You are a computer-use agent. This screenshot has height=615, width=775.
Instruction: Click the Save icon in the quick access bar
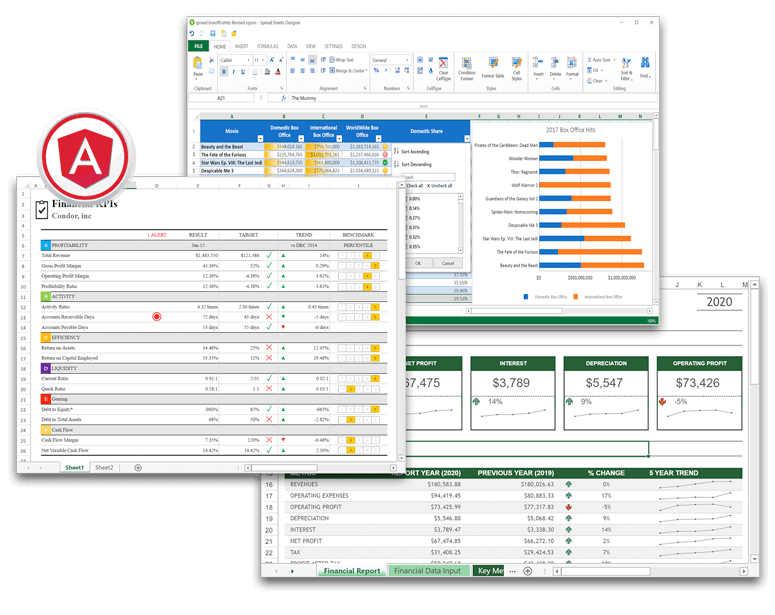click(x=213, y=34)
